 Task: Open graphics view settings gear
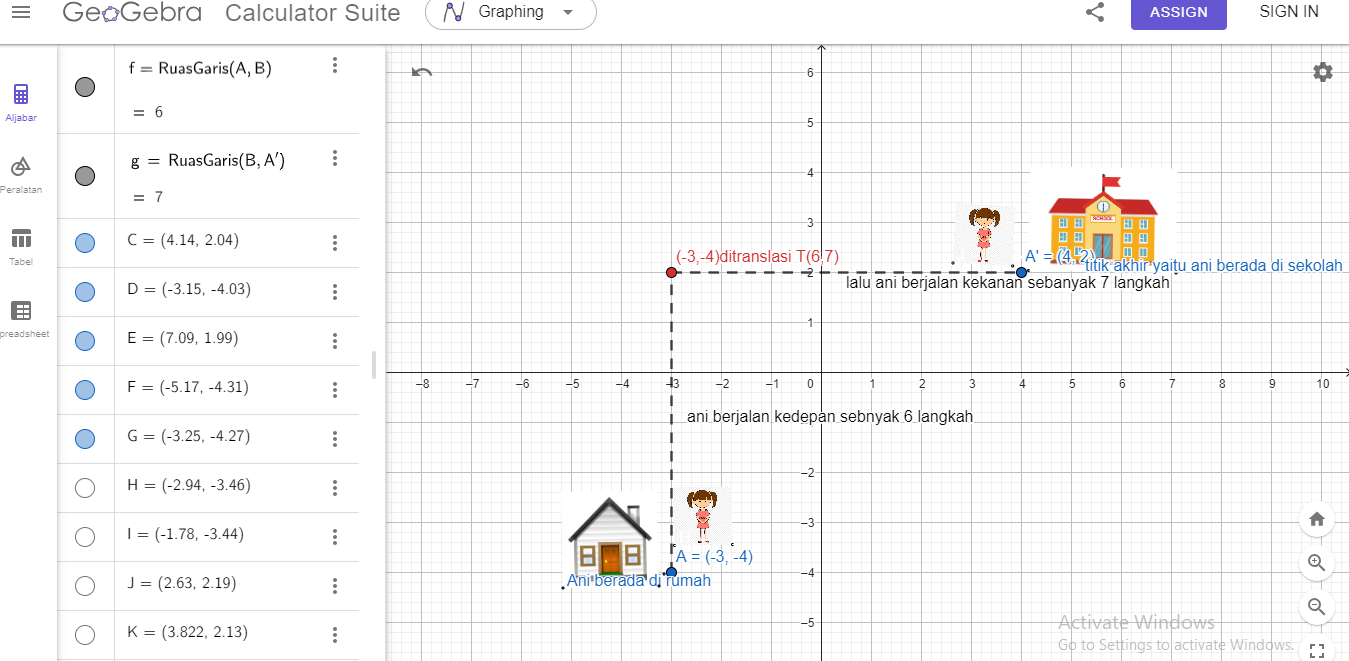[1322, 72]
